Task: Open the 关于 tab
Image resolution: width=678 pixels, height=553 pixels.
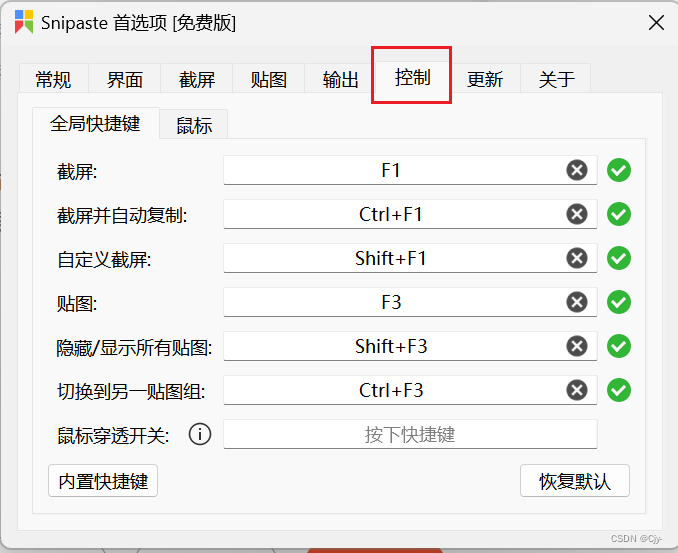Action: point(556,79)
